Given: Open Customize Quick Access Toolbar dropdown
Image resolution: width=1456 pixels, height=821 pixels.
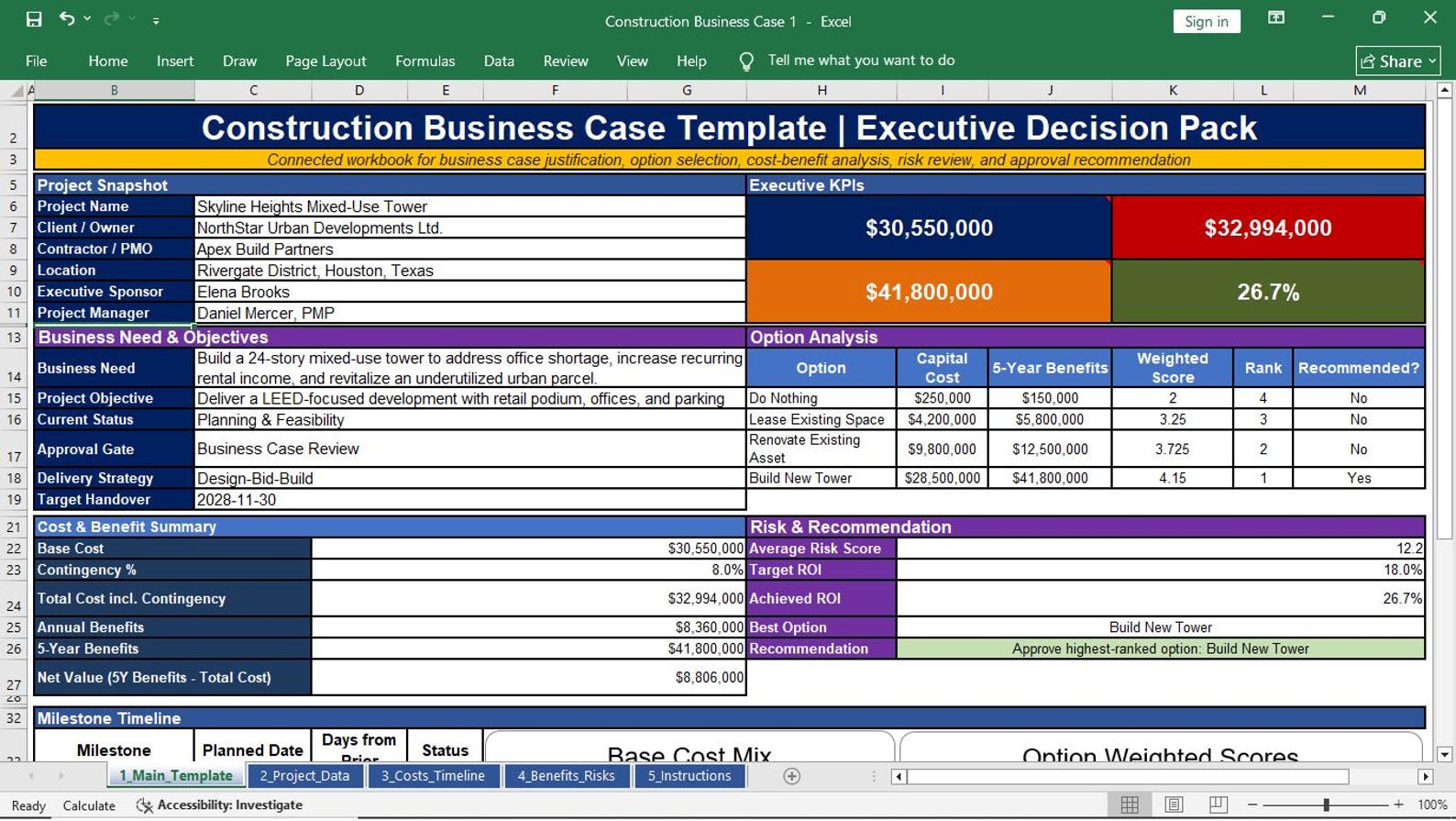Looking at the screenshot, I should [x=156, y=20].
